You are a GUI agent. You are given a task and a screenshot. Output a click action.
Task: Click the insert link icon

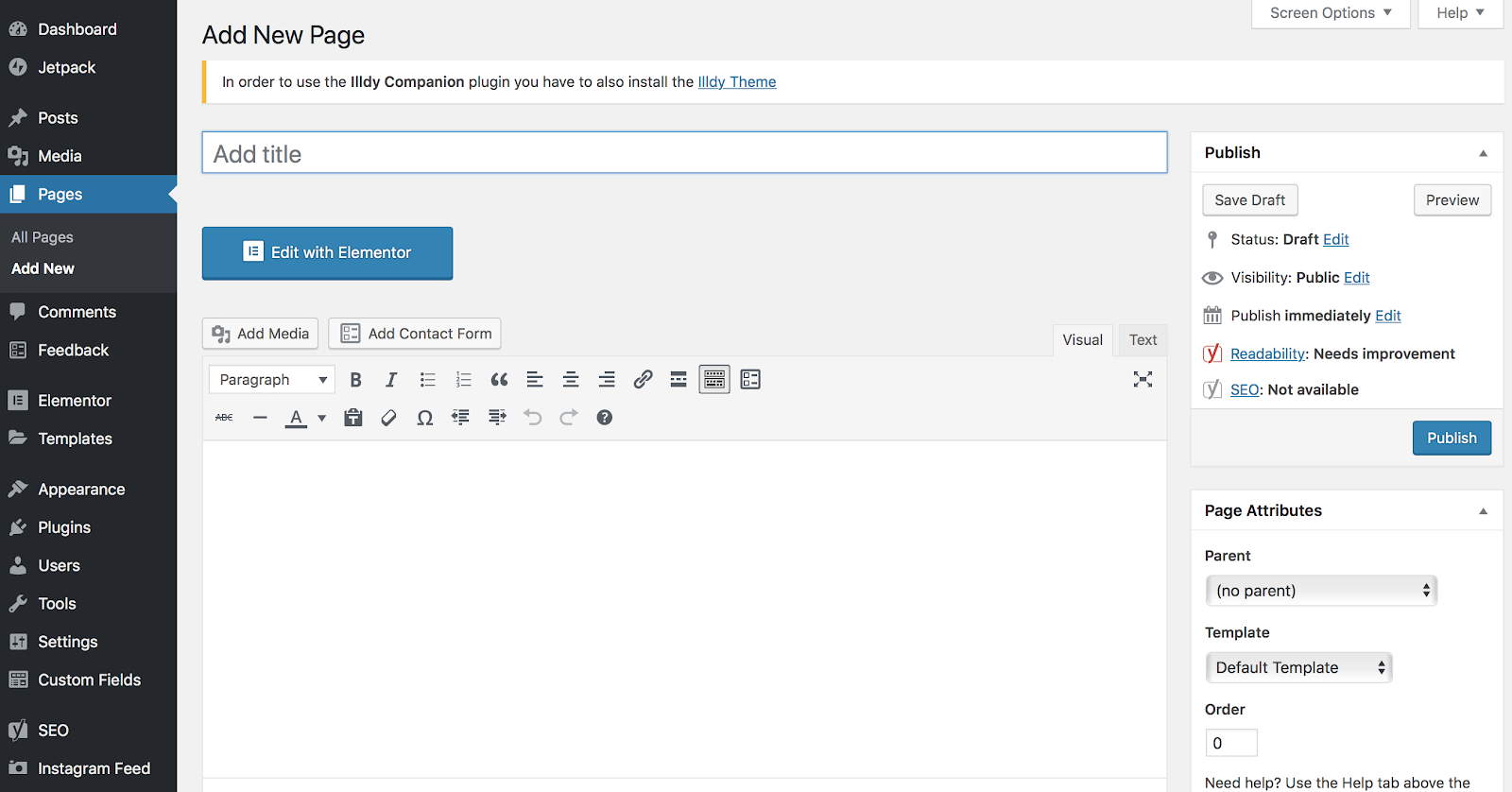pyautogui.click(x=643, y=380)
